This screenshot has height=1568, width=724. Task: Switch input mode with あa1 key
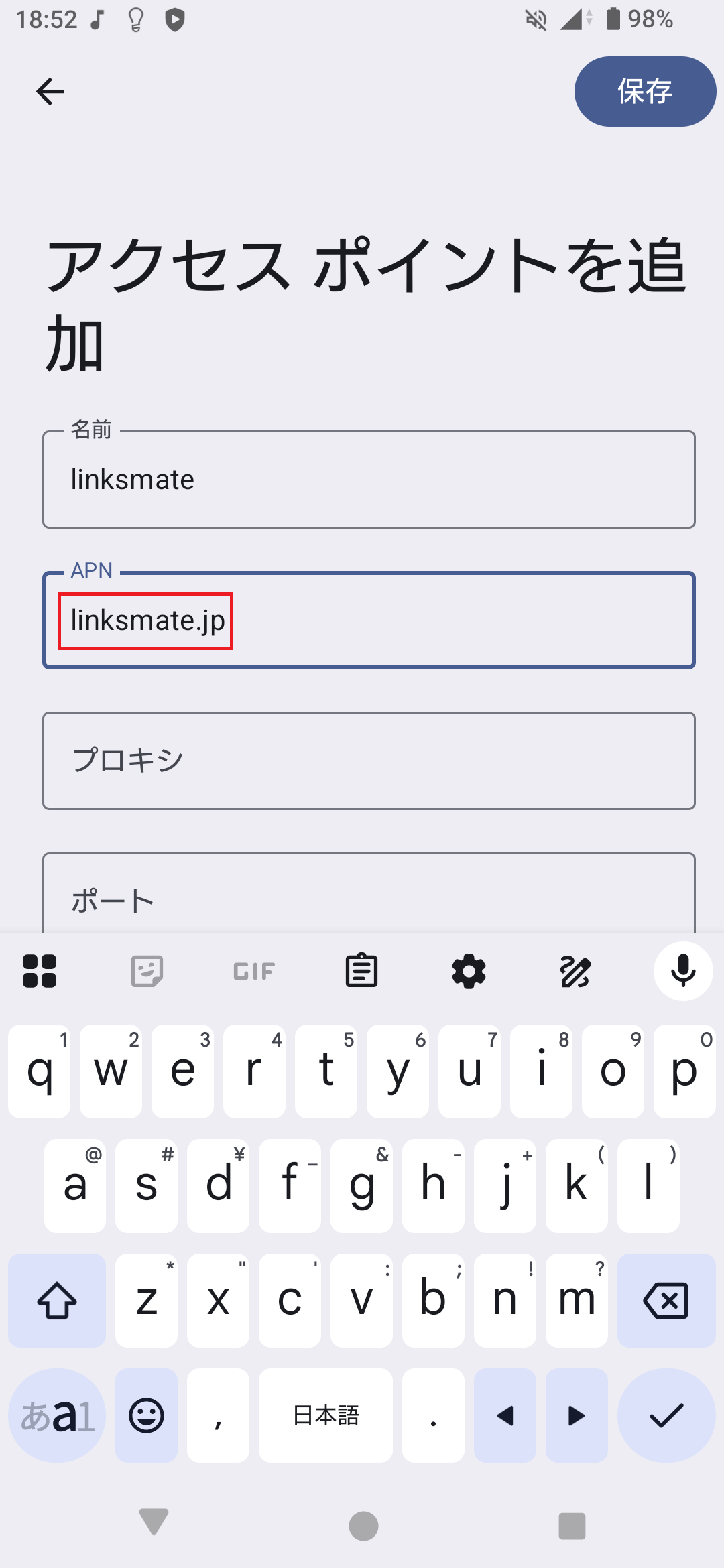click(x=56, y=1416)
